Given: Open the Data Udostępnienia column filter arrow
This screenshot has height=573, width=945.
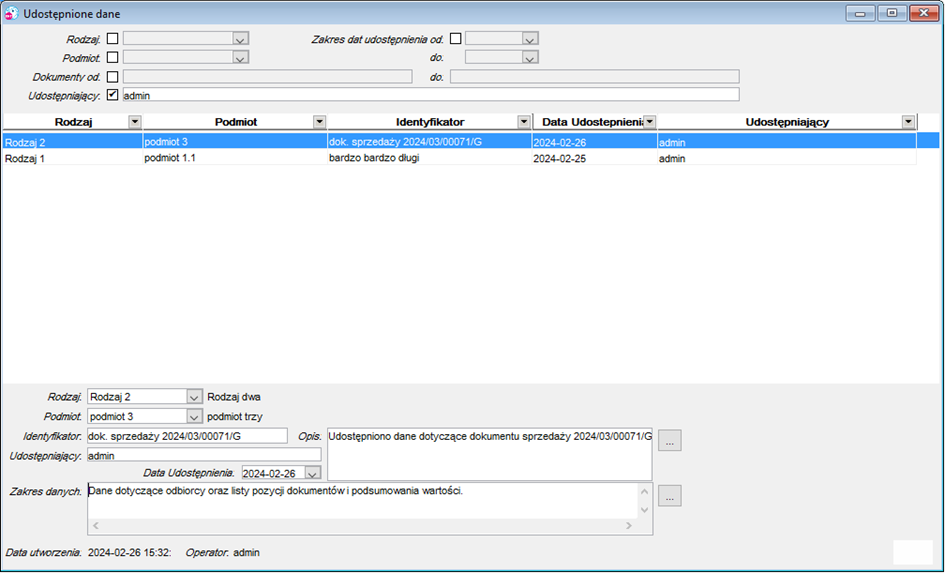Looking at the screenshot, I should [649, 122].
